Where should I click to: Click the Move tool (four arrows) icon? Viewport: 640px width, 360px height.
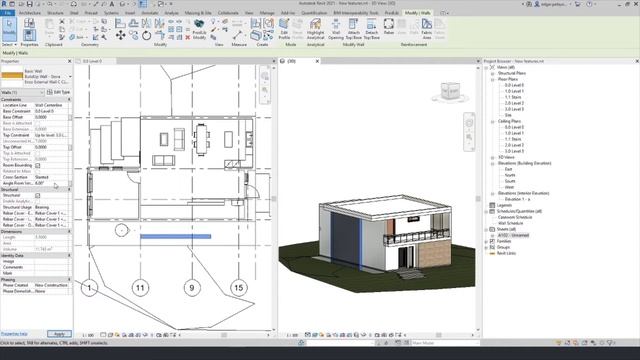coord(120,36)
